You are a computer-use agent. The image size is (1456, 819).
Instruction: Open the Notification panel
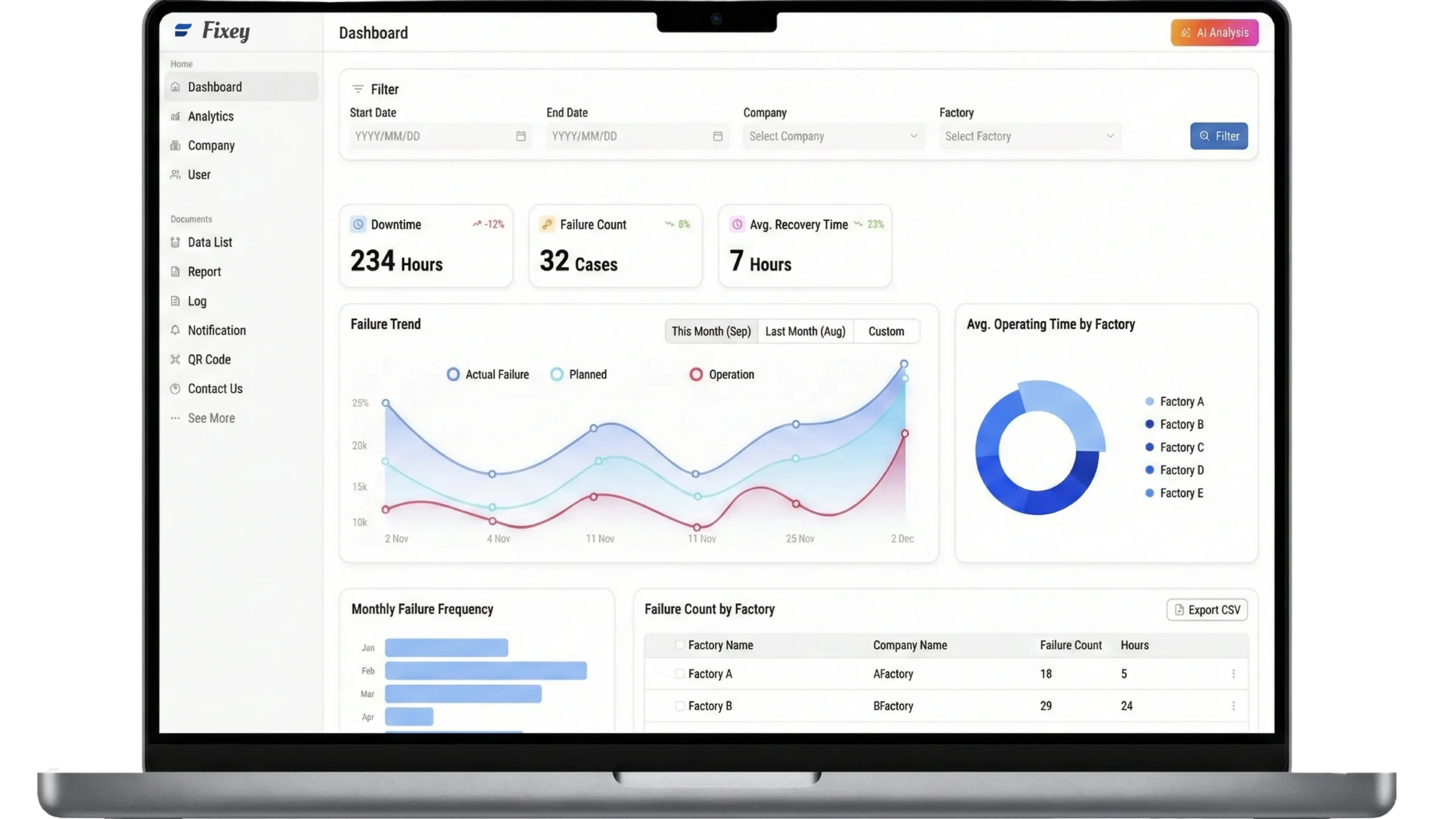216,330
